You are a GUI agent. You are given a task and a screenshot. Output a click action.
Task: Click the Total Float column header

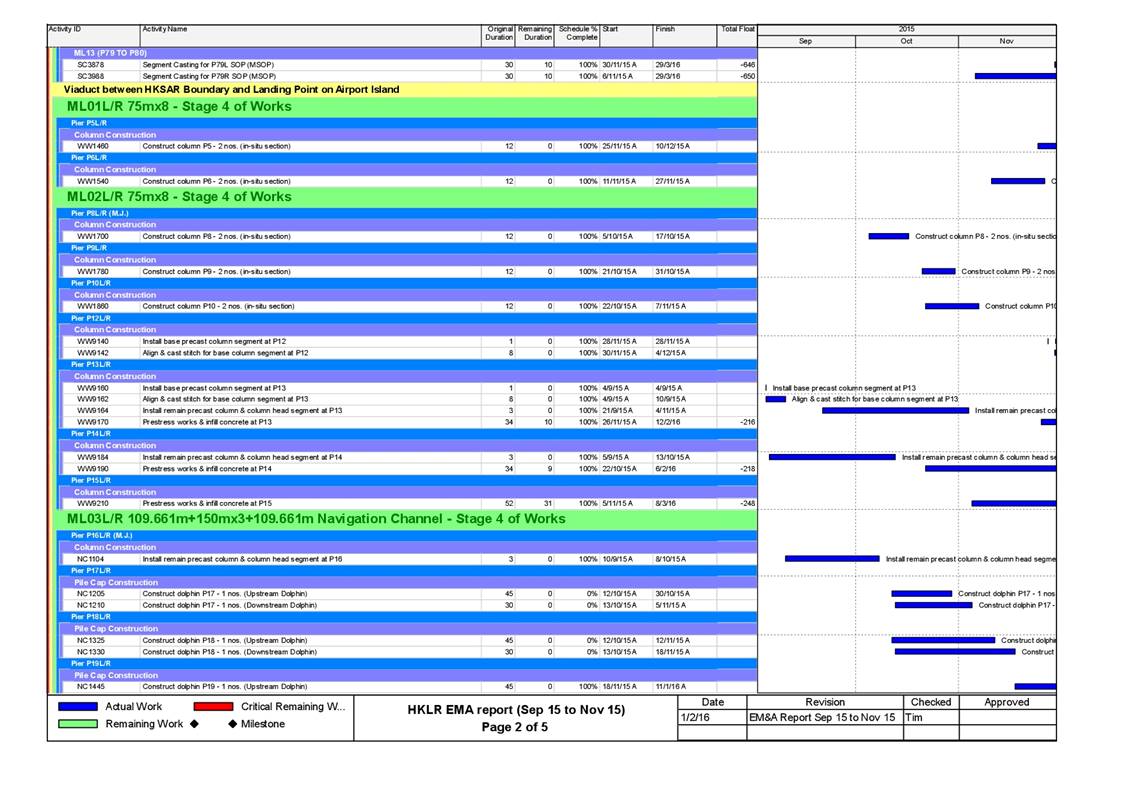(737, 36)
